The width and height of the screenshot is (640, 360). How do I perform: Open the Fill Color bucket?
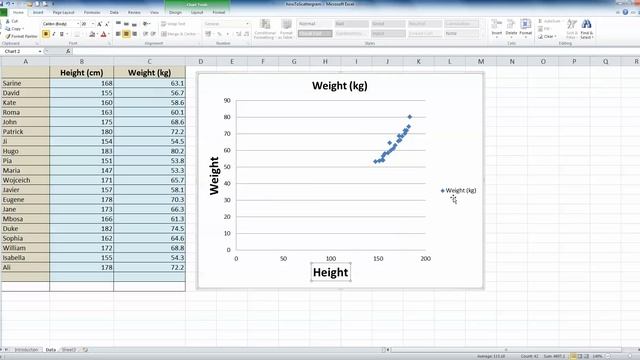pyautogui.click(x=92, y=34)
